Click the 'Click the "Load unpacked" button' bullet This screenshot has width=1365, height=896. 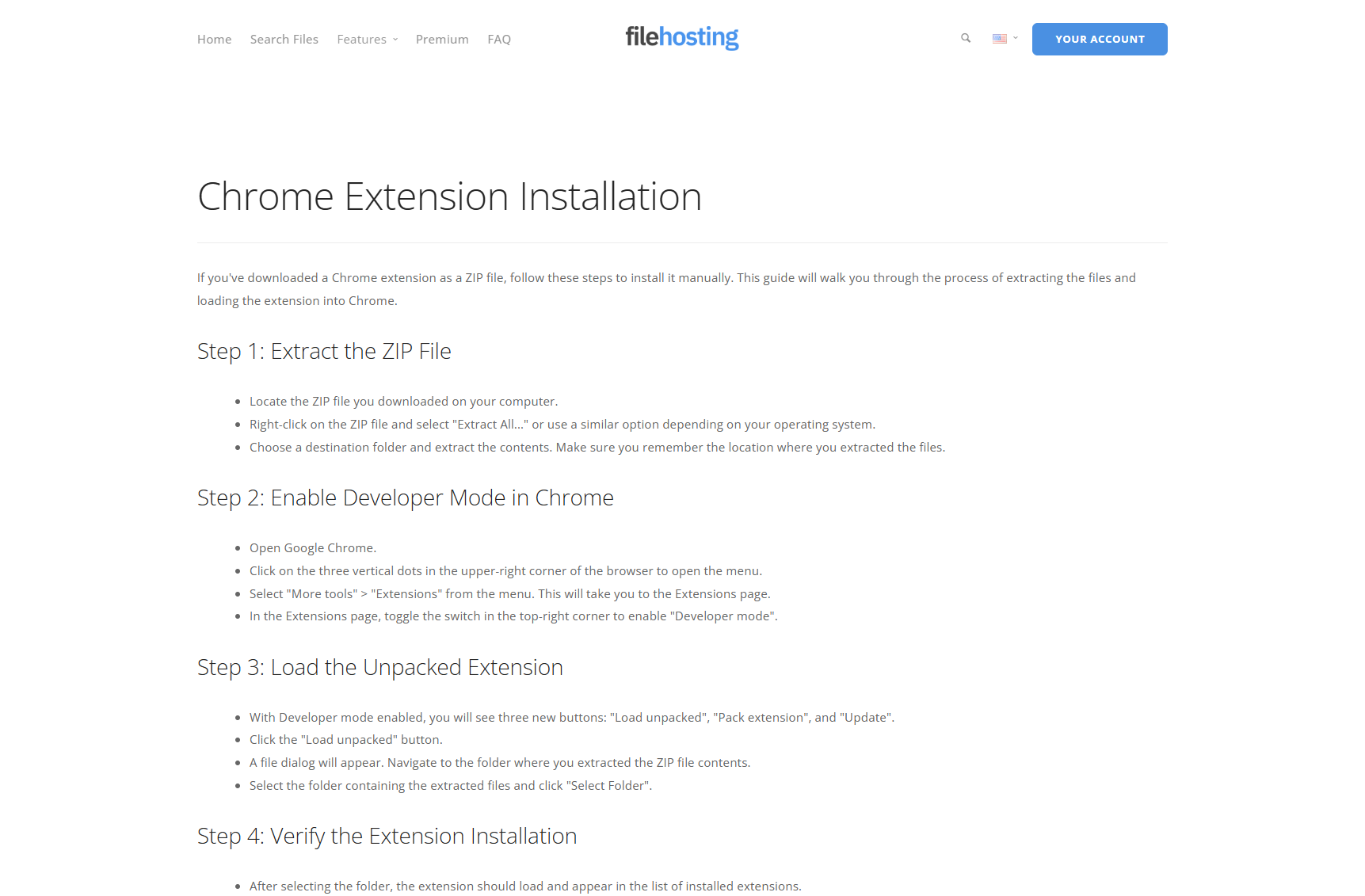[345, 740]
